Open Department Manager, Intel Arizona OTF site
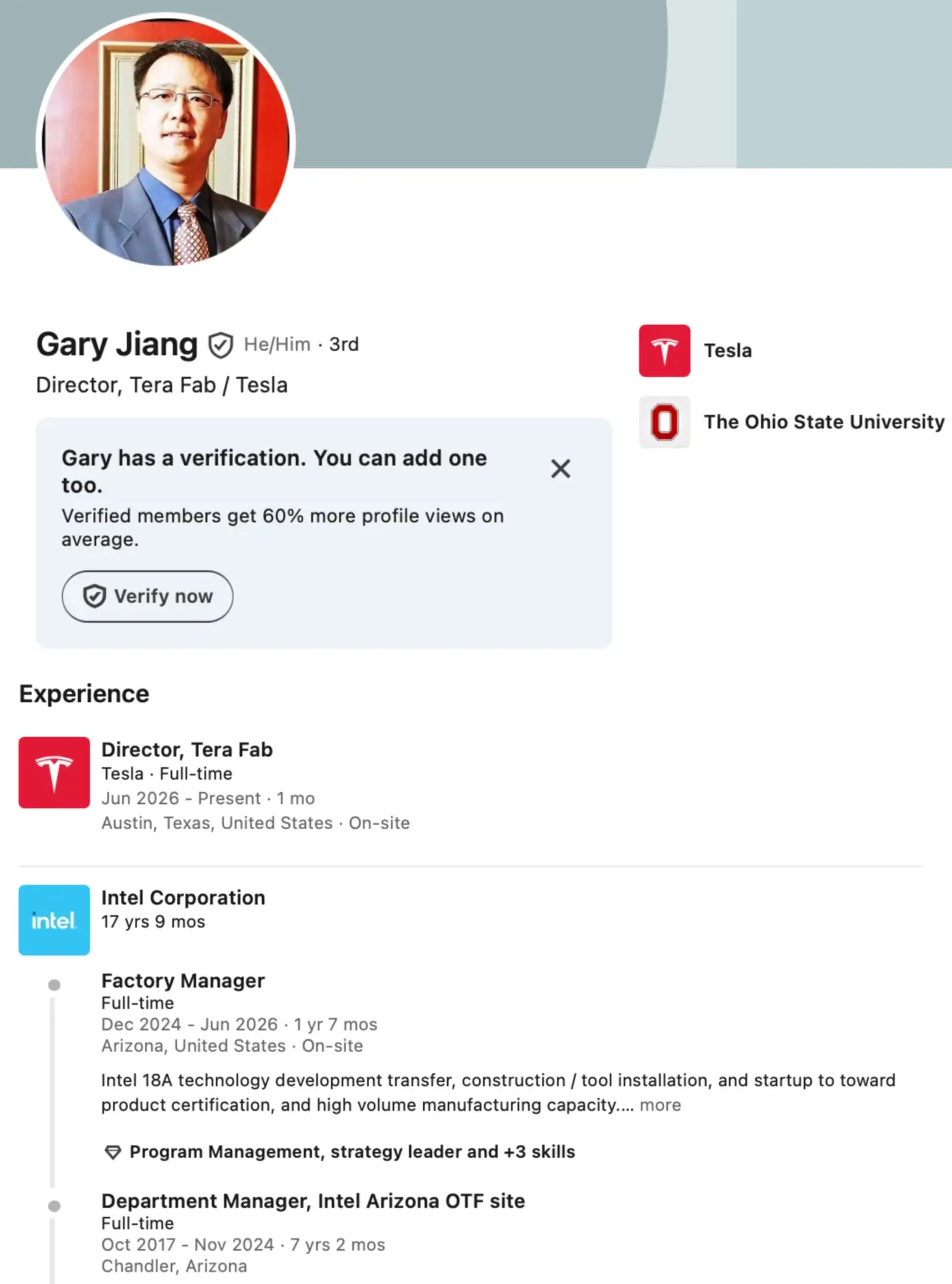Viewport: 952px width, 1284px height. (x=313, y=1201)
